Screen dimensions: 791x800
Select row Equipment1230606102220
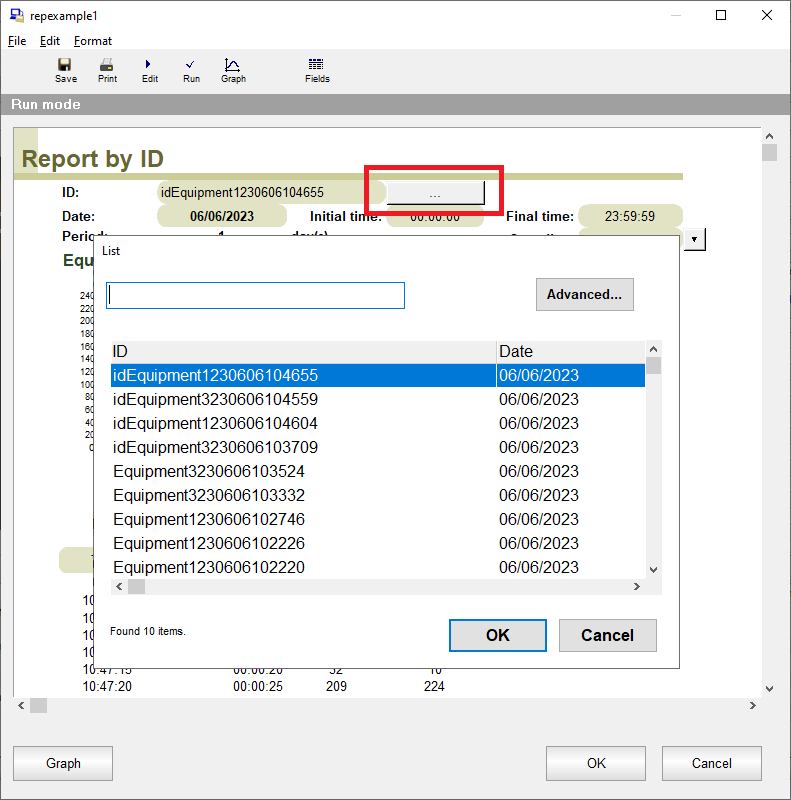[x=378, y=567]
